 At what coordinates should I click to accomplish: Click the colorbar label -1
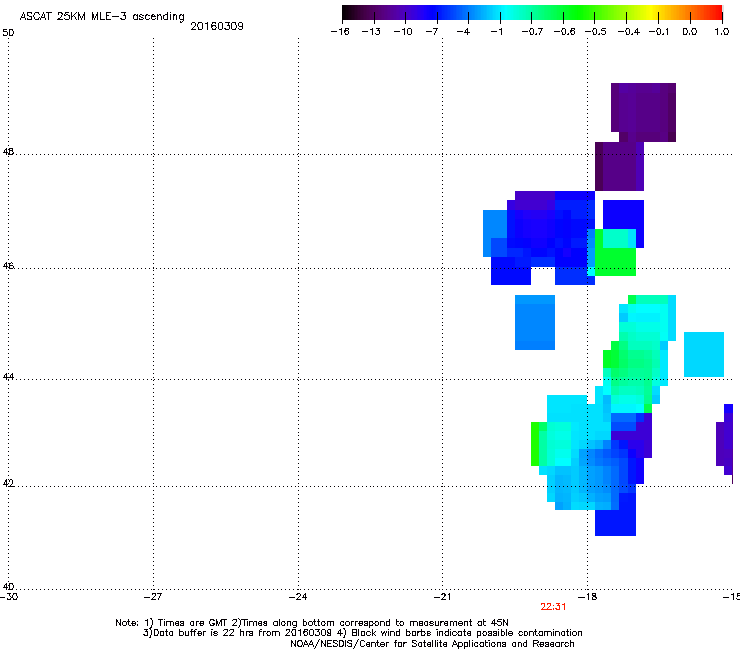coord(497,32)
